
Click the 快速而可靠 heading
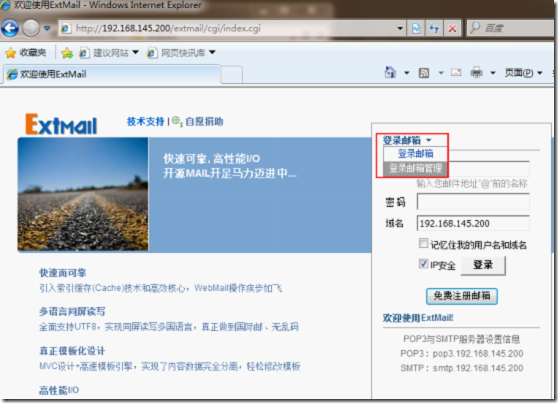(x=63, y=273)
